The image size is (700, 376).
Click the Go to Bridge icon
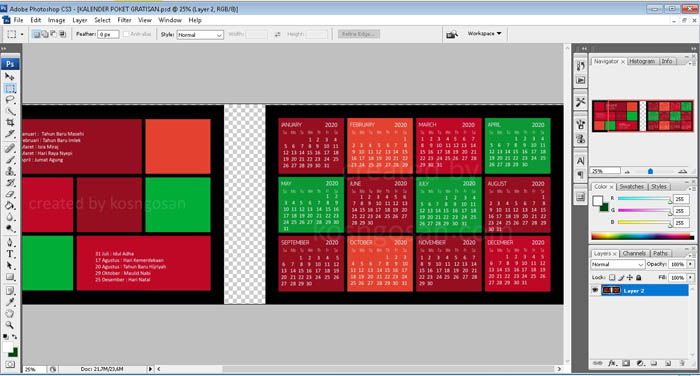click(x=452, y=34)
